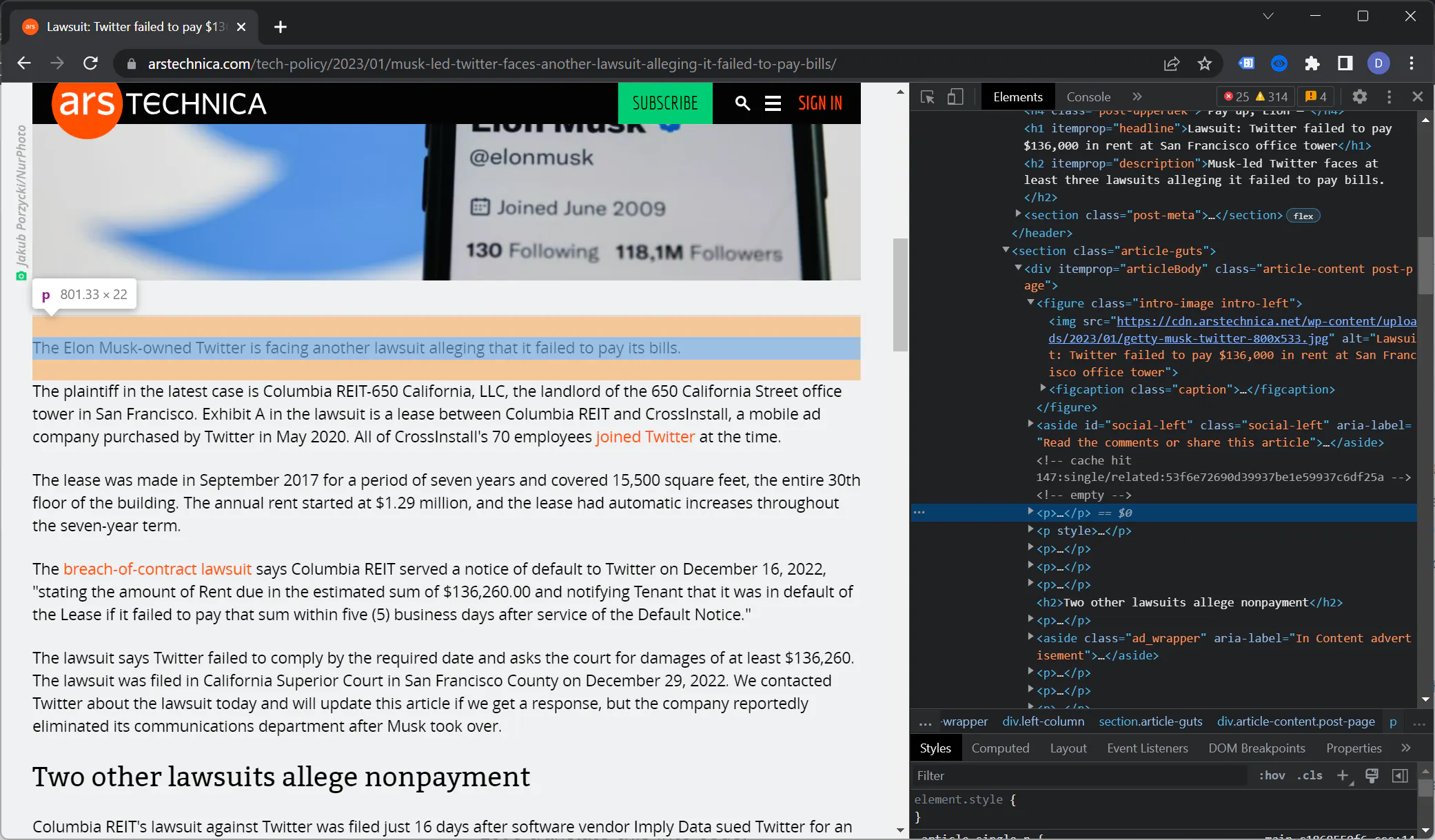Open the DevTools settings gear
The width and height of the screenshot is (1435, 840).
click(x=1358, y=96)
